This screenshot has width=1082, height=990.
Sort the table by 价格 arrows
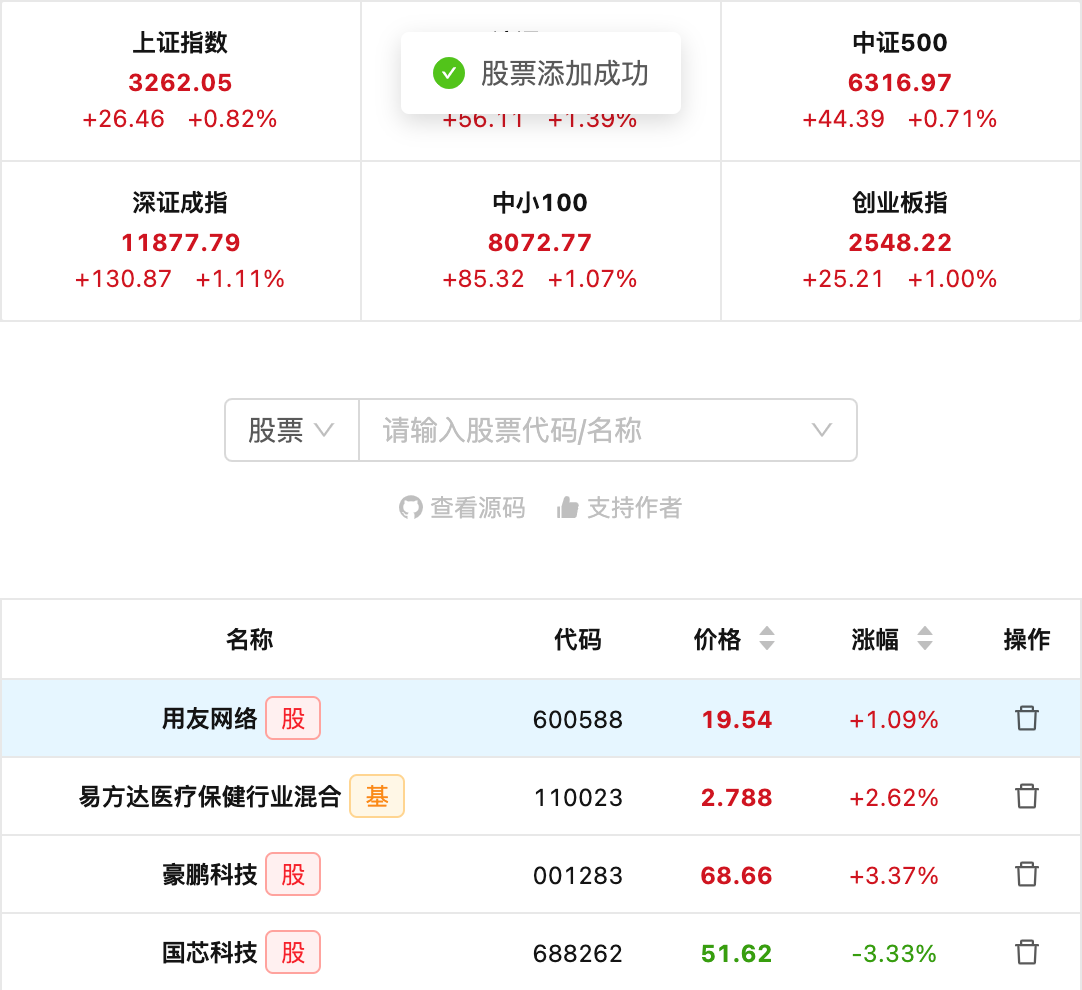coord(767,638)
